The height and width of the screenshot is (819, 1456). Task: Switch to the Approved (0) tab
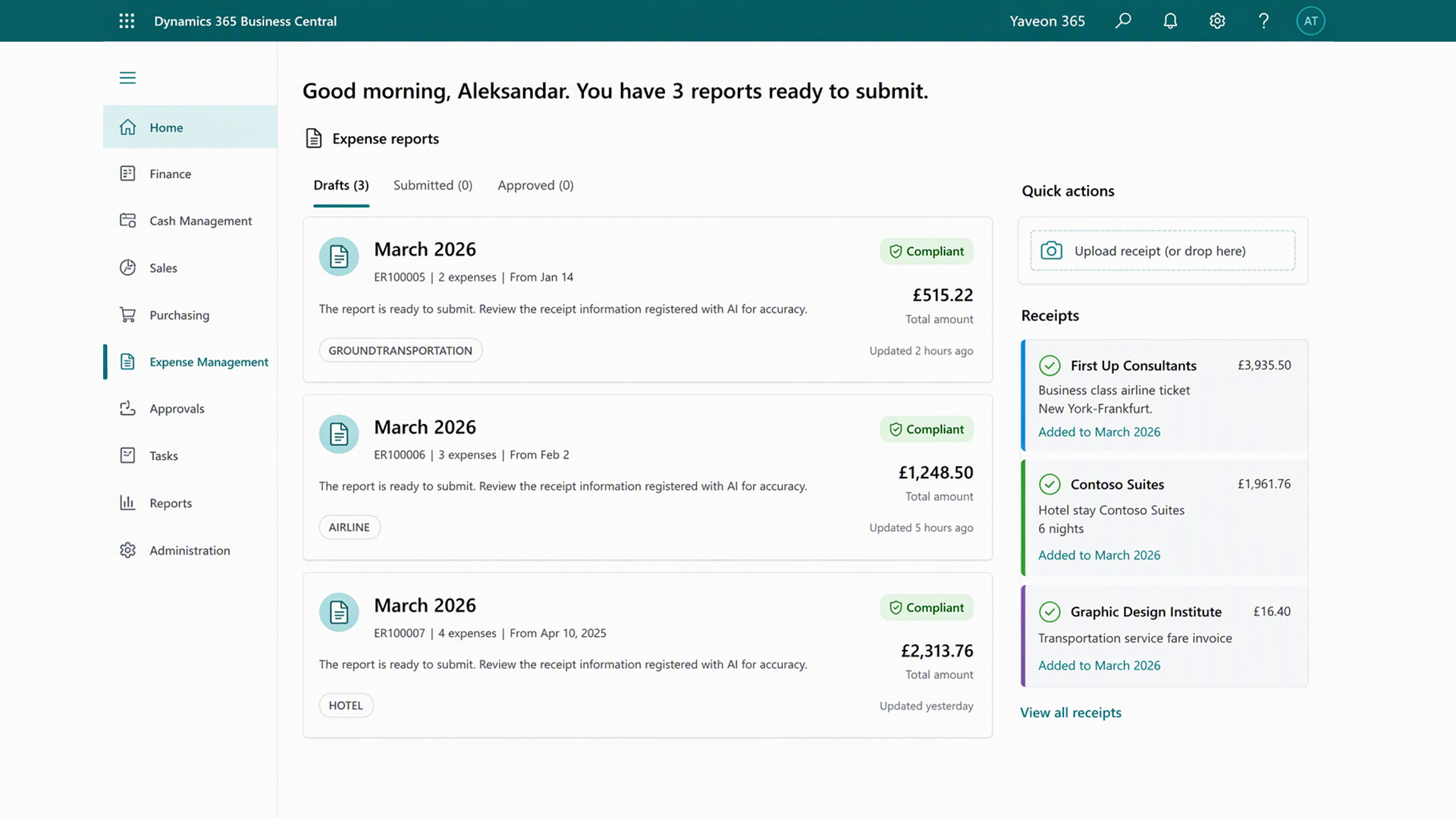click(x=535, y=185)
